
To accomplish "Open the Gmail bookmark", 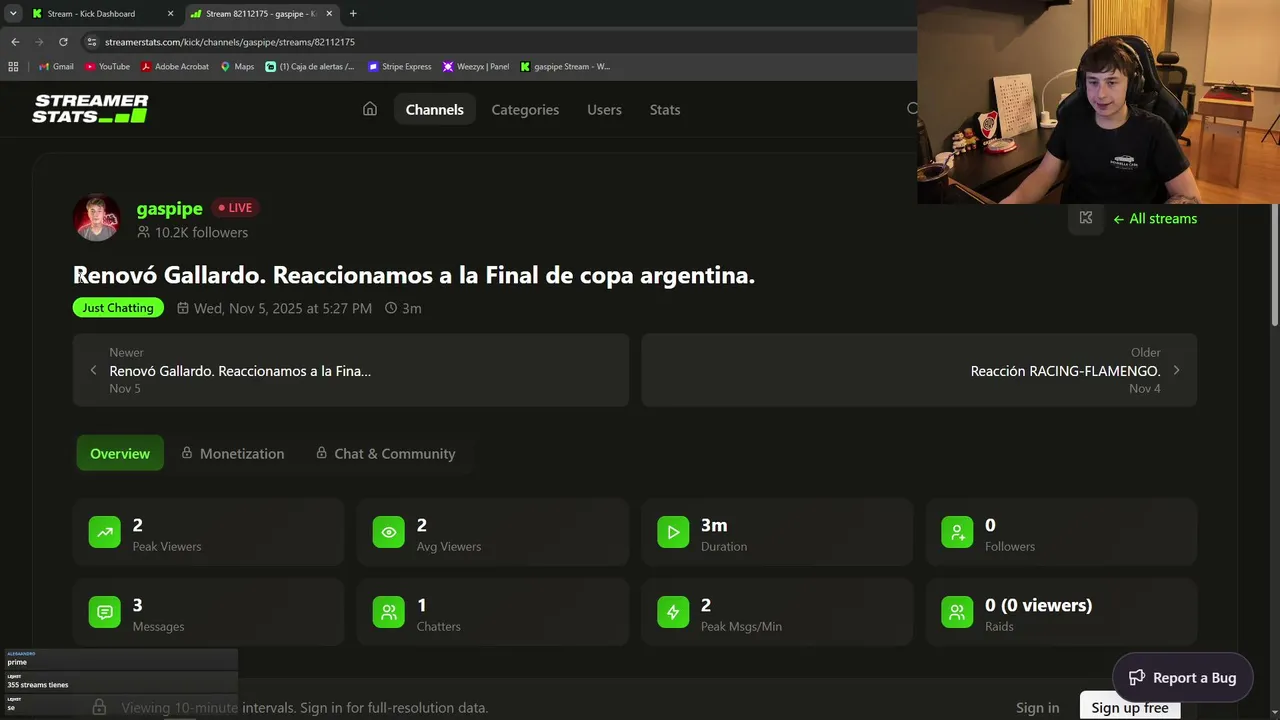I will tap(56, 67).
